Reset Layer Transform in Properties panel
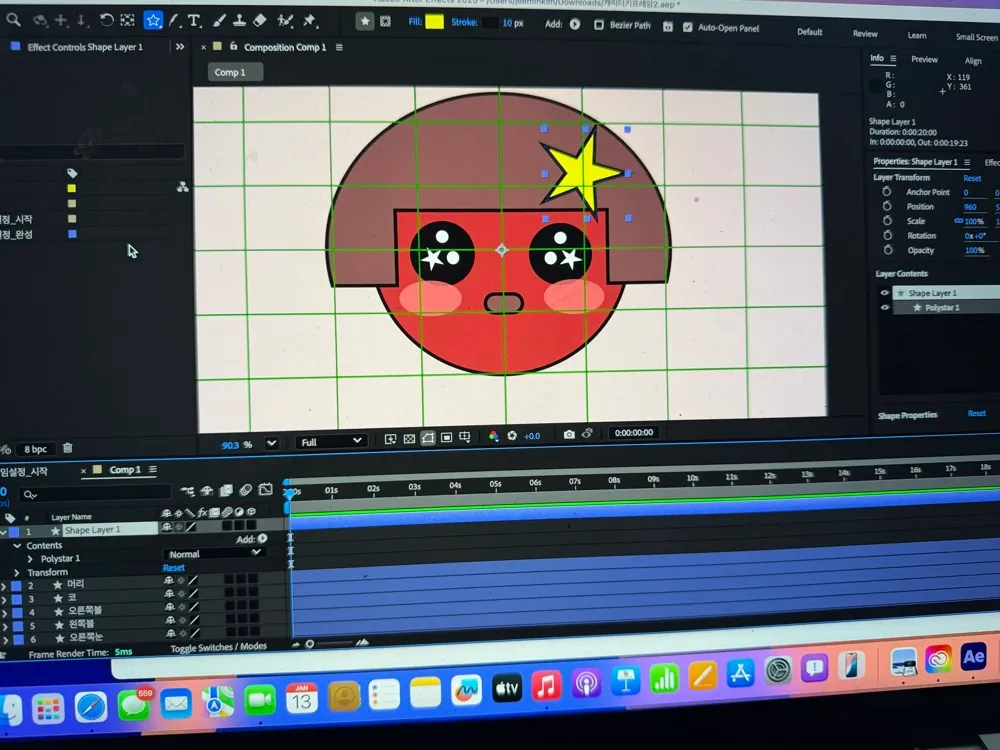 (972, 178)
